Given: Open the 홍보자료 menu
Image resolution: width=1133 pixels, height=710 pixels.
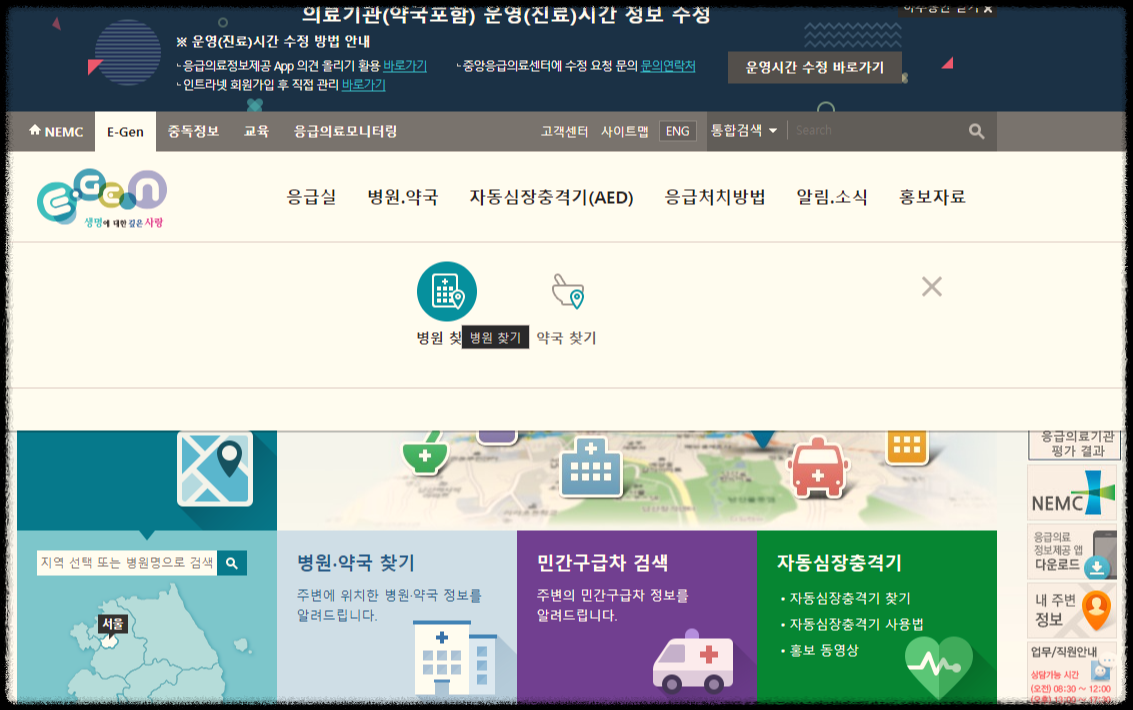Looking at the screenshot, I should pos(932,197).
